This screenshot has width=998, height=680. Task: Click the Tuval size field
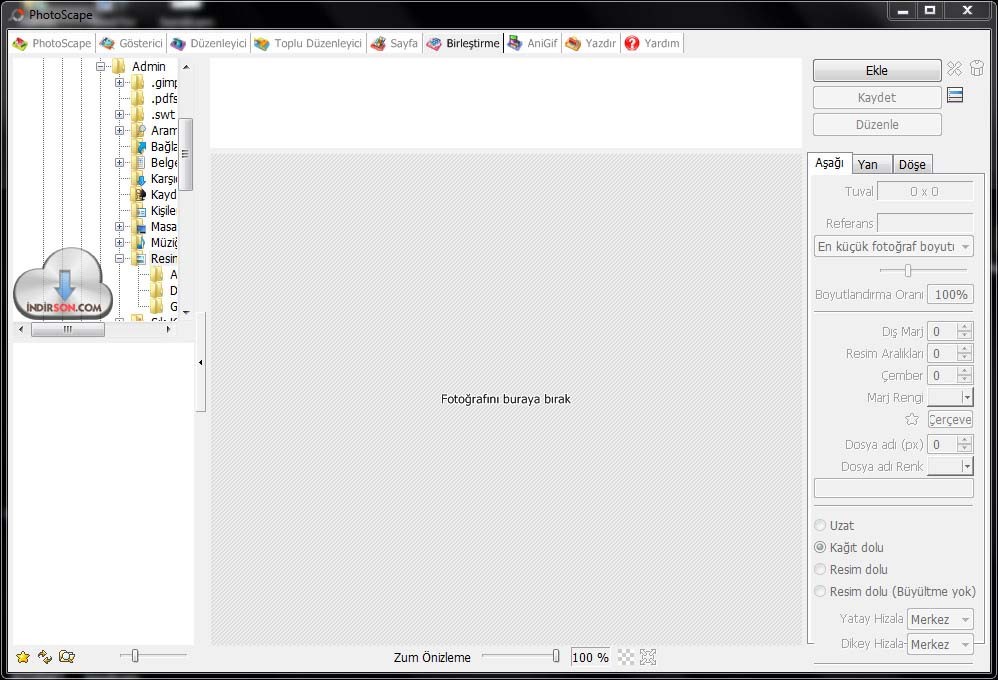pyautogui.click(x=925, y=192)
